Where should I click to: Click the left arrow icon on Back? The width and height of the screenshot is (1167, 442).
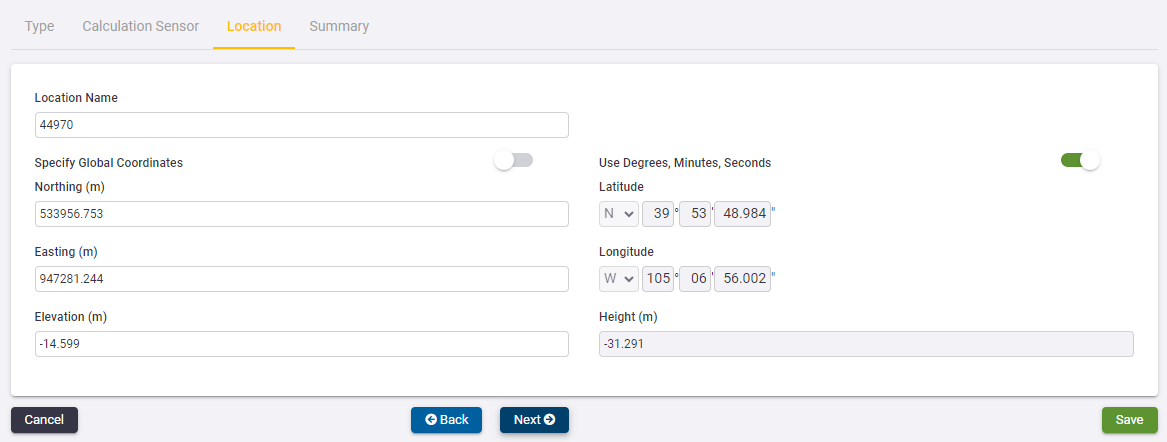tap(431, 420)
